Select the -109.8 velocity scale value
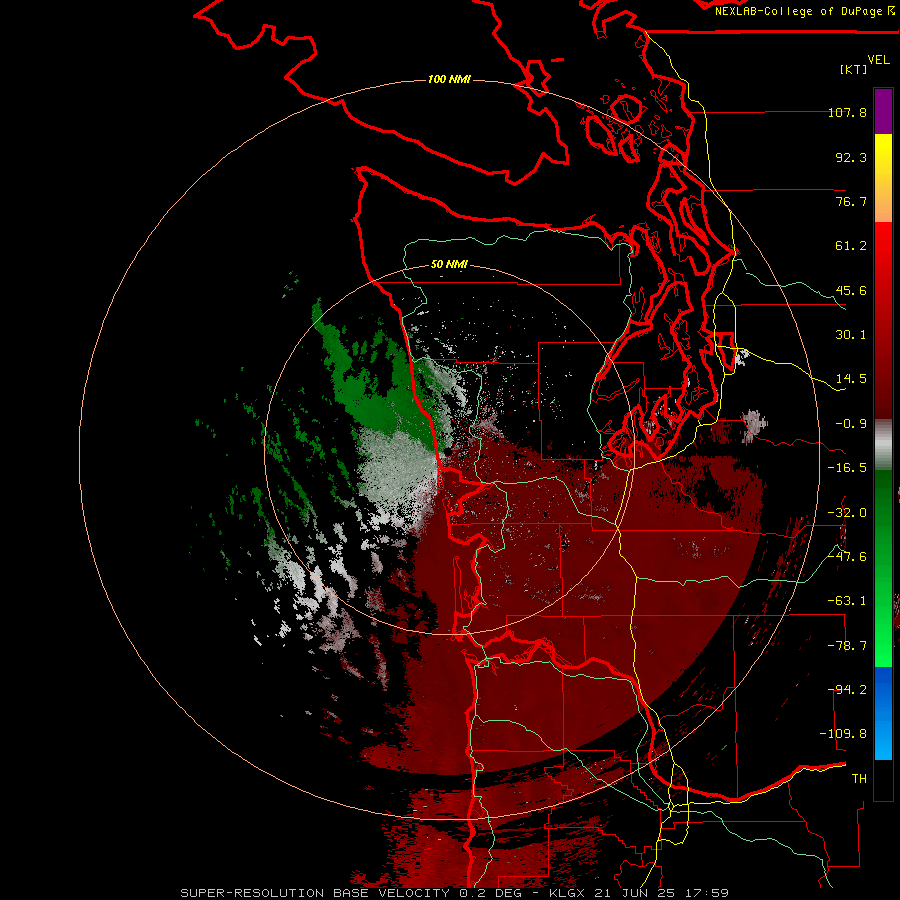Screen dimensions: 900x900 tap(843, 734)
